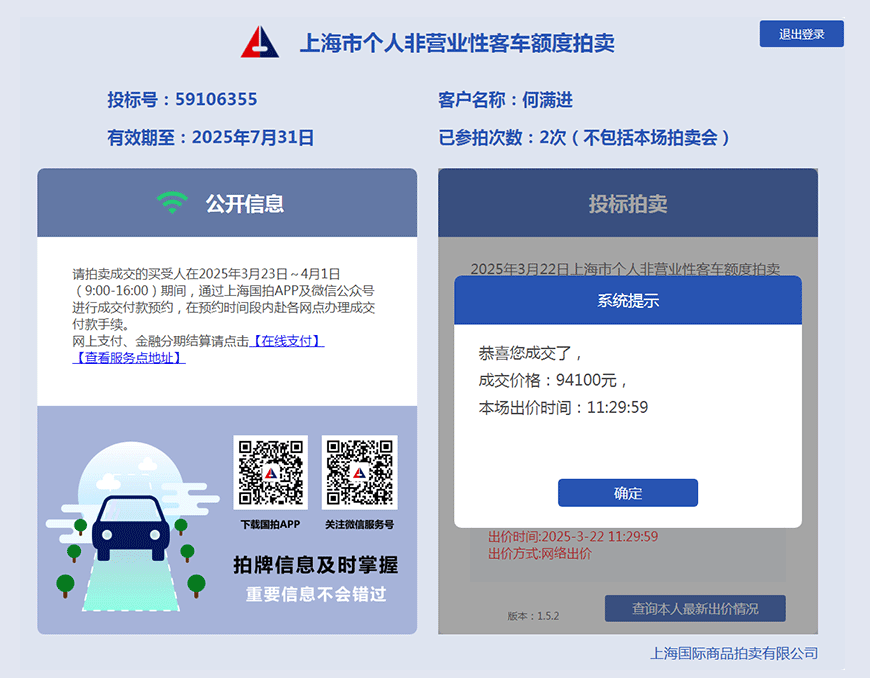Click the car illustration graphic
The height and width of the screenshot is (678, 870).
131,527
